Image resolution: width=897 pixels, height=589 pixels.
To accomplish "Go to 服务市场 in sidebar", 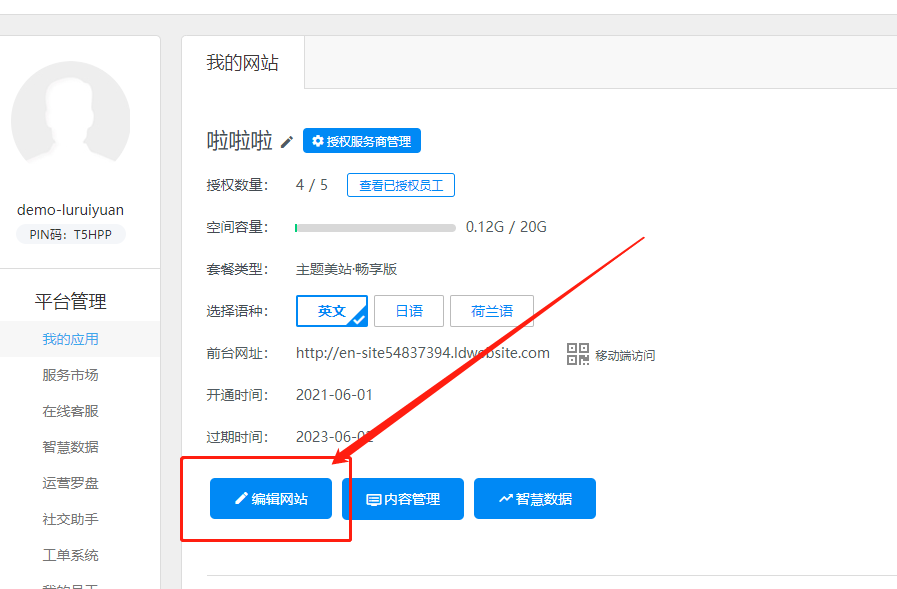I will point(70,375).
